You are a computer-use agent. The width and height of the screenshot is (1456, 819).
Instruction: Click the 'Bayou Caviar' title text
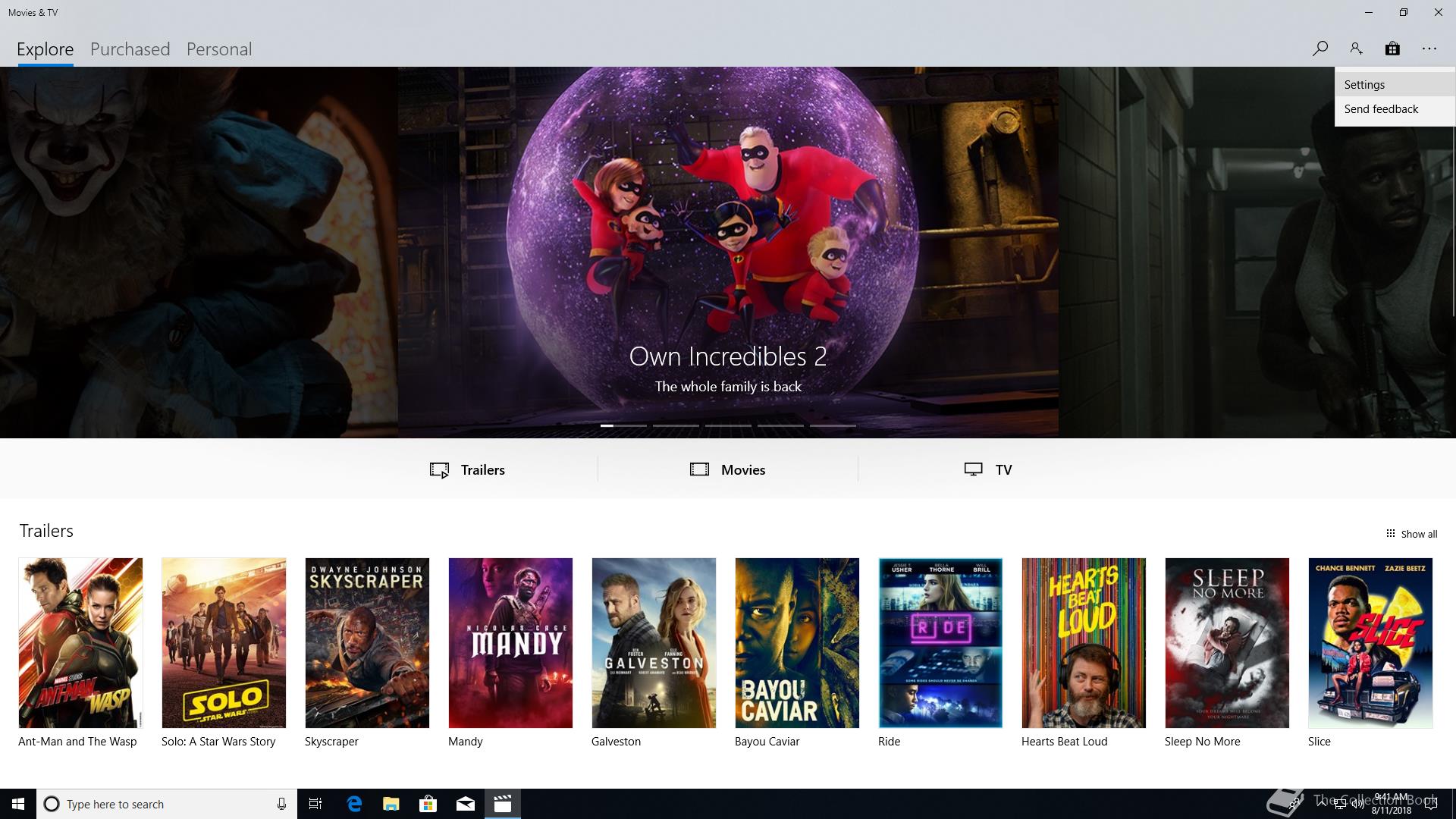767,742
